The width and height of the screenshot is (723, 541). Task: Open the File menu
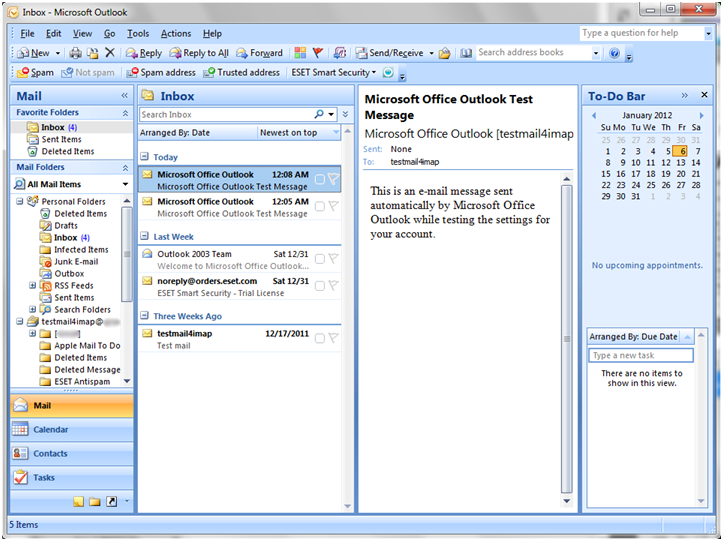pyautogui.click(x=27, y=33)
